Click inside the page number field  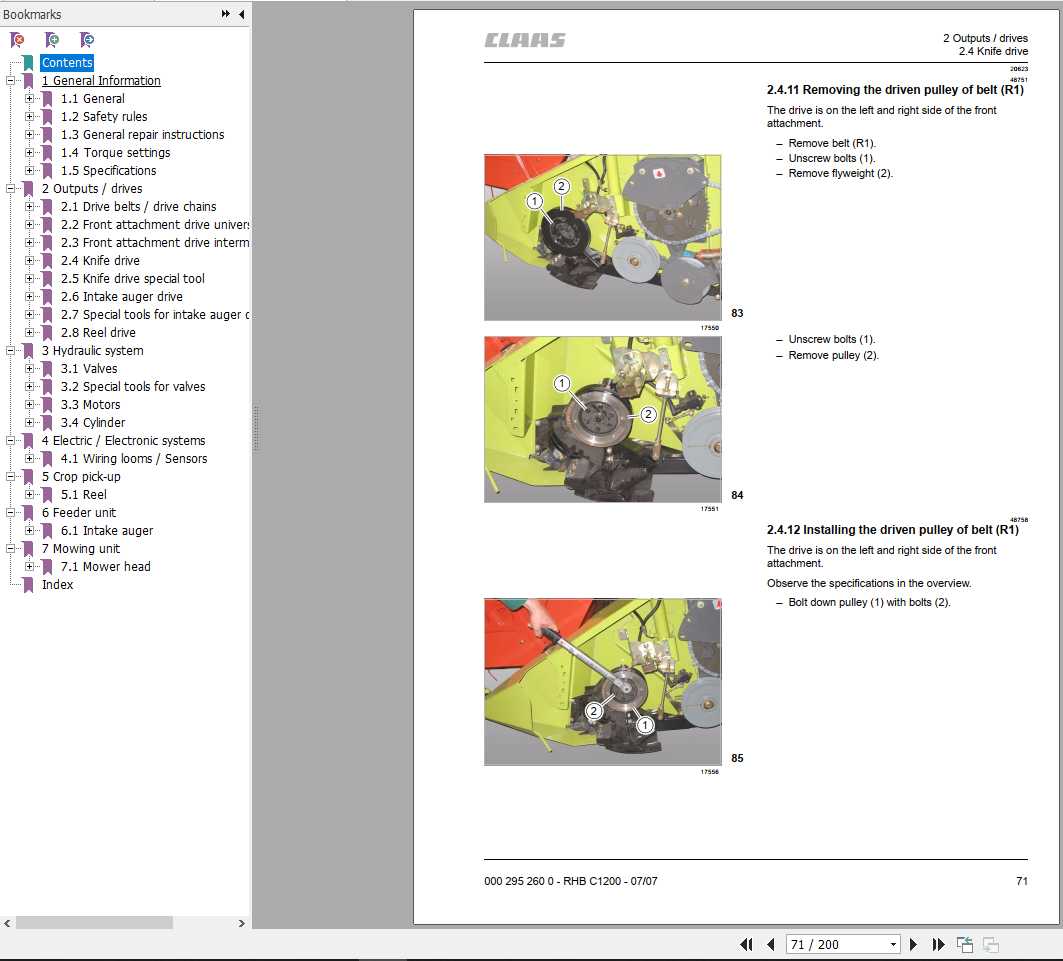830,943
